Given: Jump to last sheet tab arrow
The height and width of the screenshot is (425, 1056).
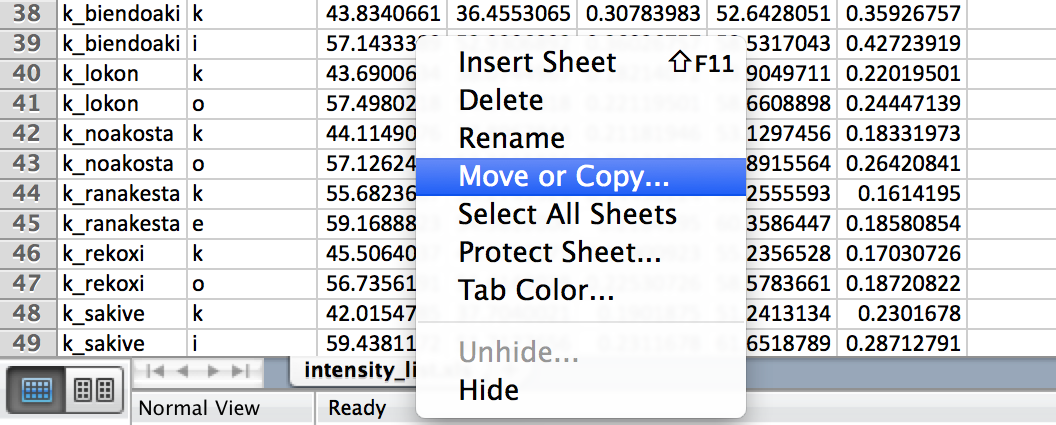Looking at the screenshot, I should click(242, 371).
